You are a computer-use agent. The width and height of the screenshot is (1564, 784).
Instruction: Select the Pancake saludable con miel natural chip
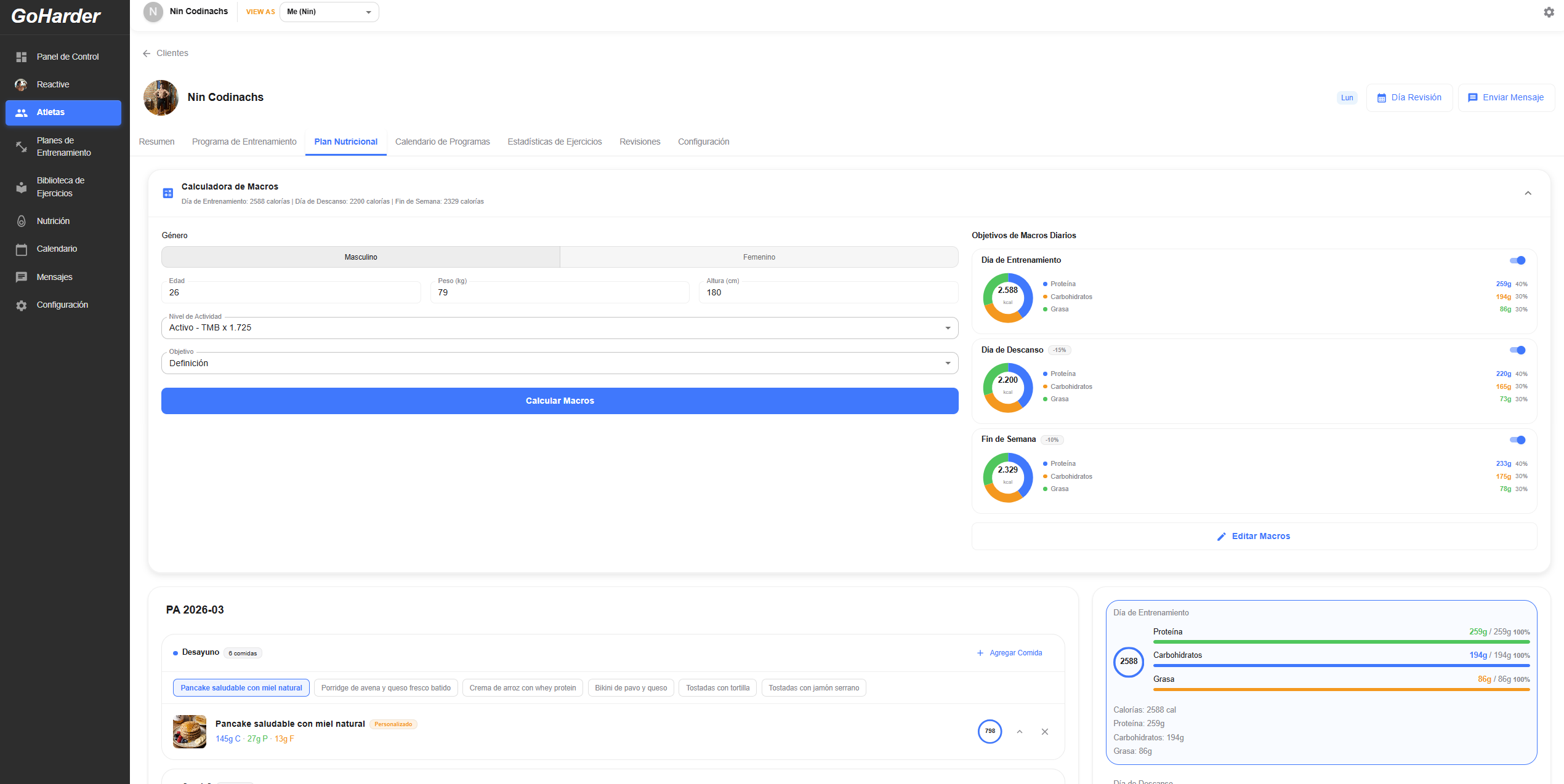241,688
